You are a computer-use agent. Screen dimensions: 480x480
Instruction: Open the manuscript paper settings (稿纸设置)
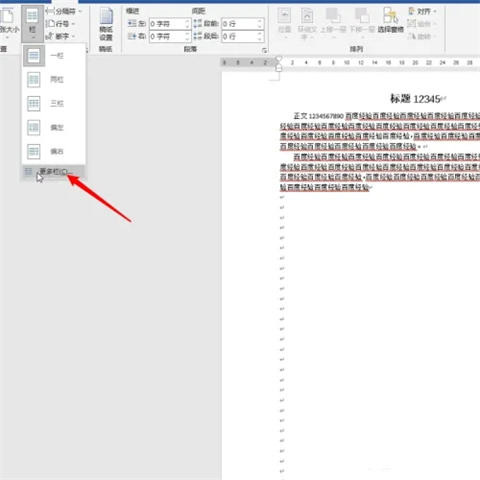106,24
